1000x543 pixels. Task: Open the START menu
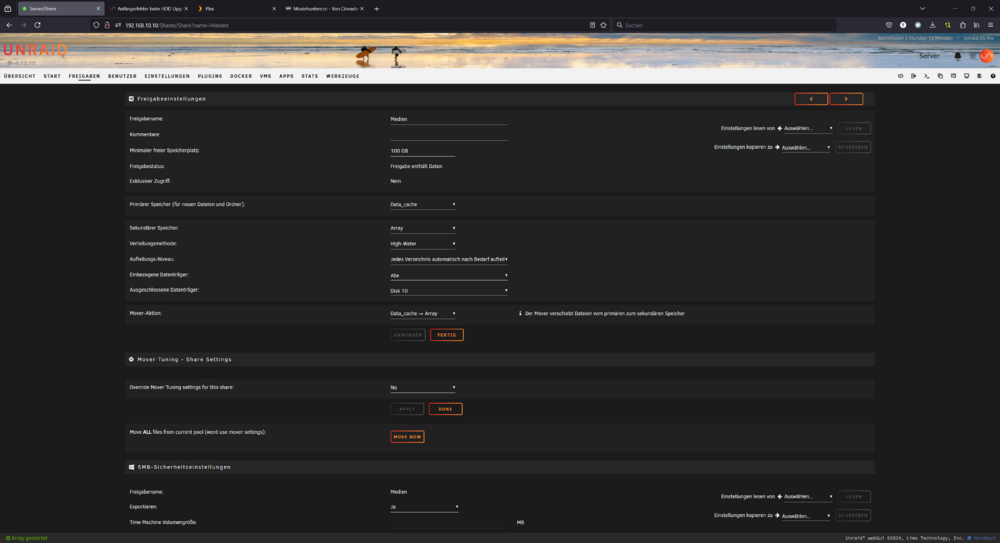pos(52,76)
